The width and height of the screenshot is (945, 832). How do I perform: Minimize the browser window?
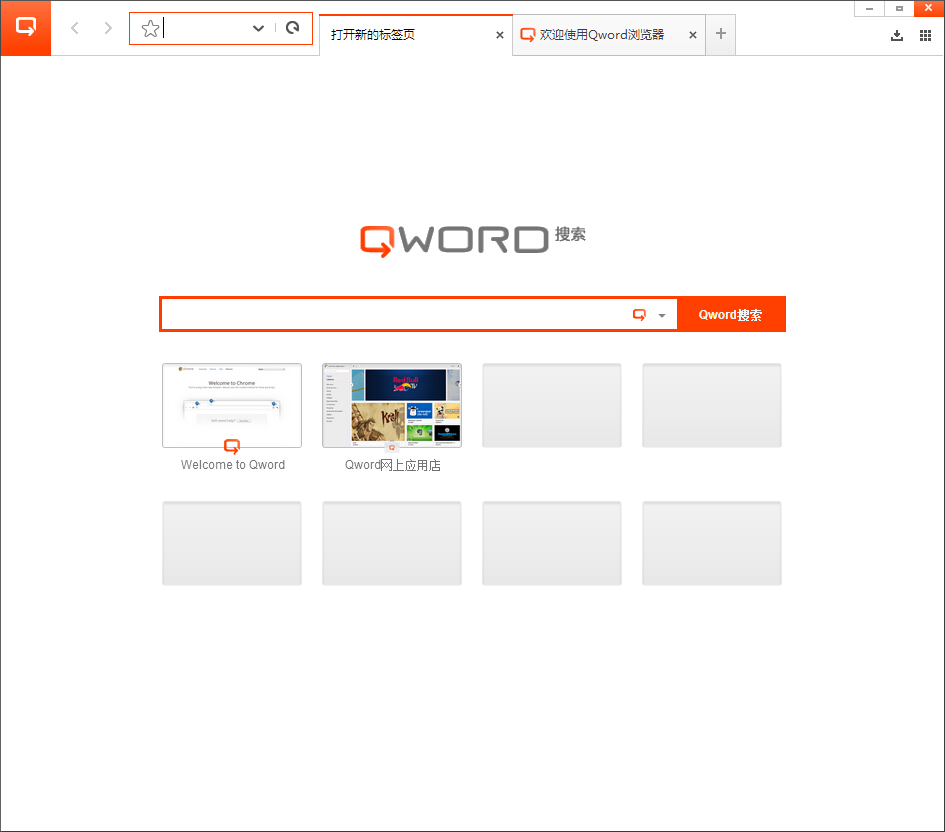(x=869, y=8)
